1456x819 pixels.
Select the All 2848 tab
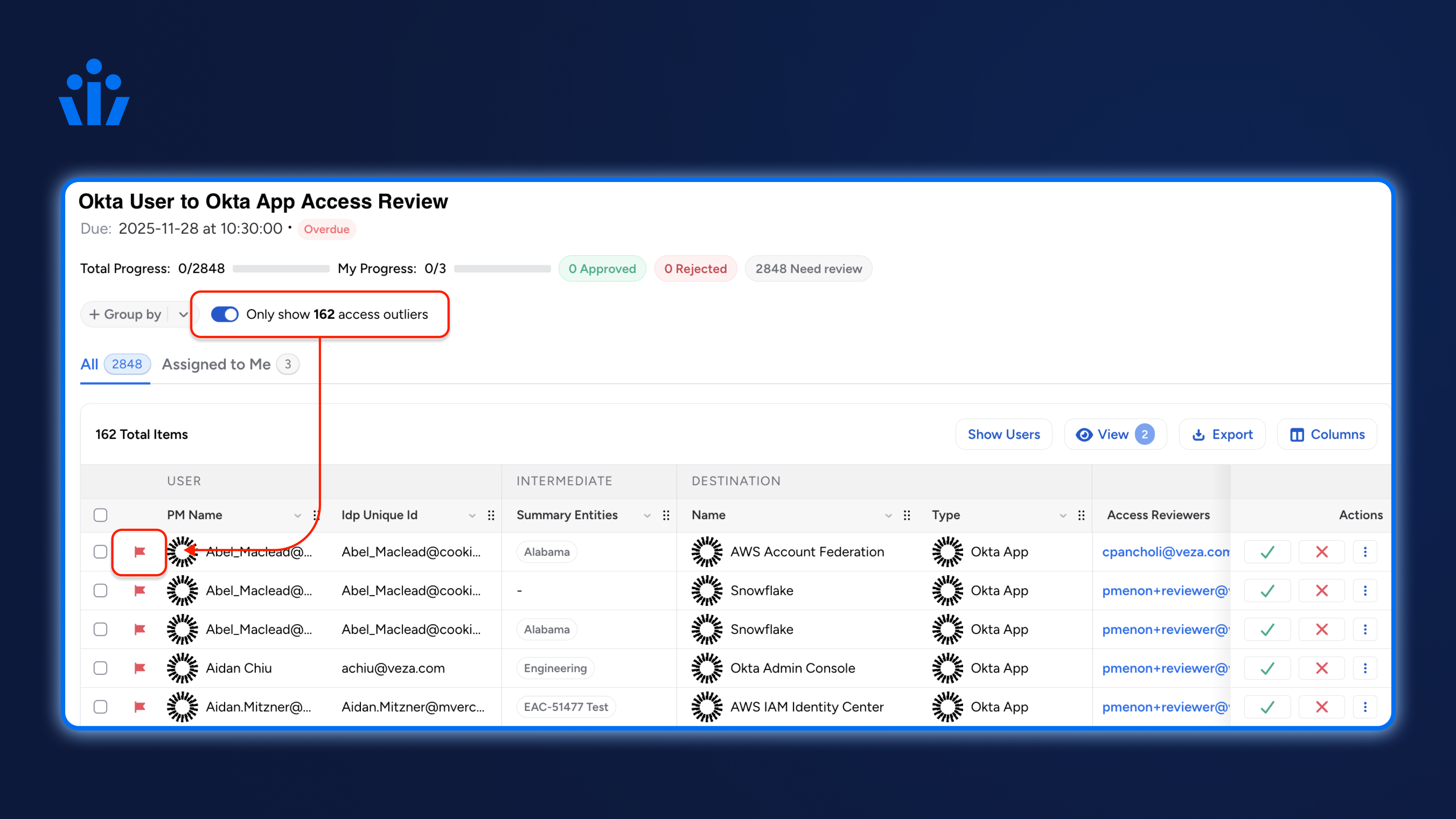(x=115, y=364)
